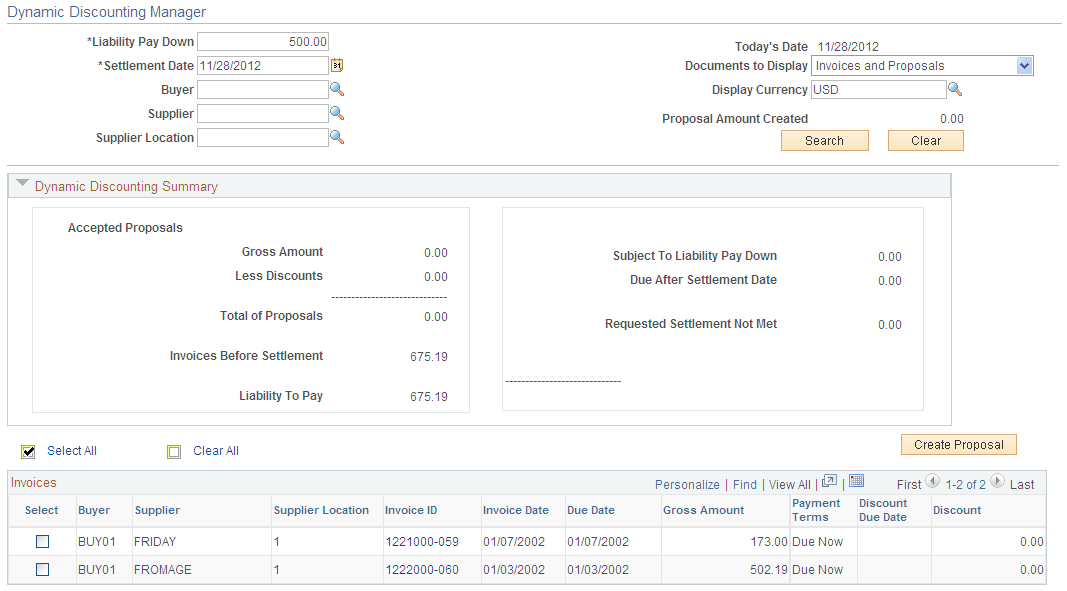Click the View All link
The width and height of the screenshot is (1067, 591).
(x=789, y=483)
